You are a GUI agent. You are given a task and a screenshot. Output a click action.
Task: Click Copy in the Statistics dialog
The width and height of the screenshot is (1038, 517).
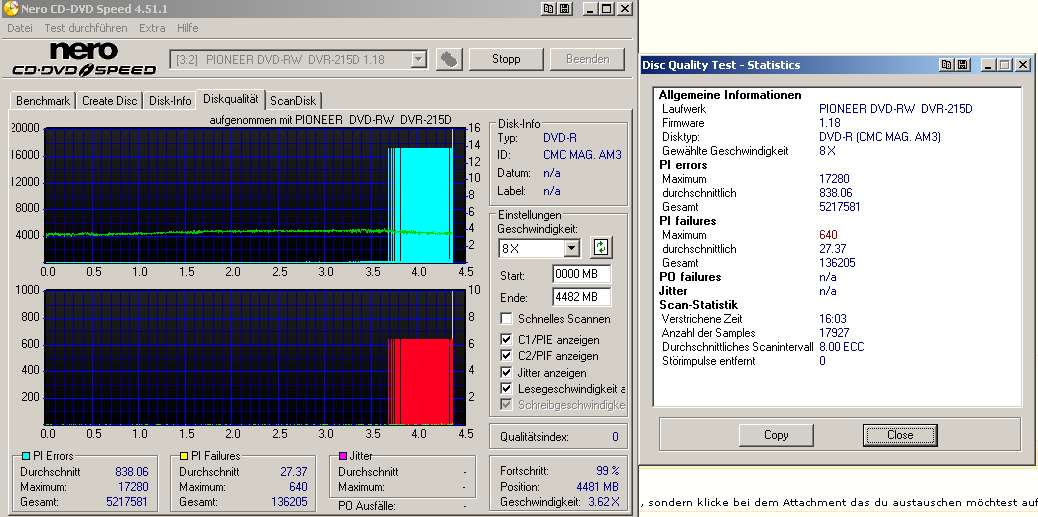[x=776, y=435]
